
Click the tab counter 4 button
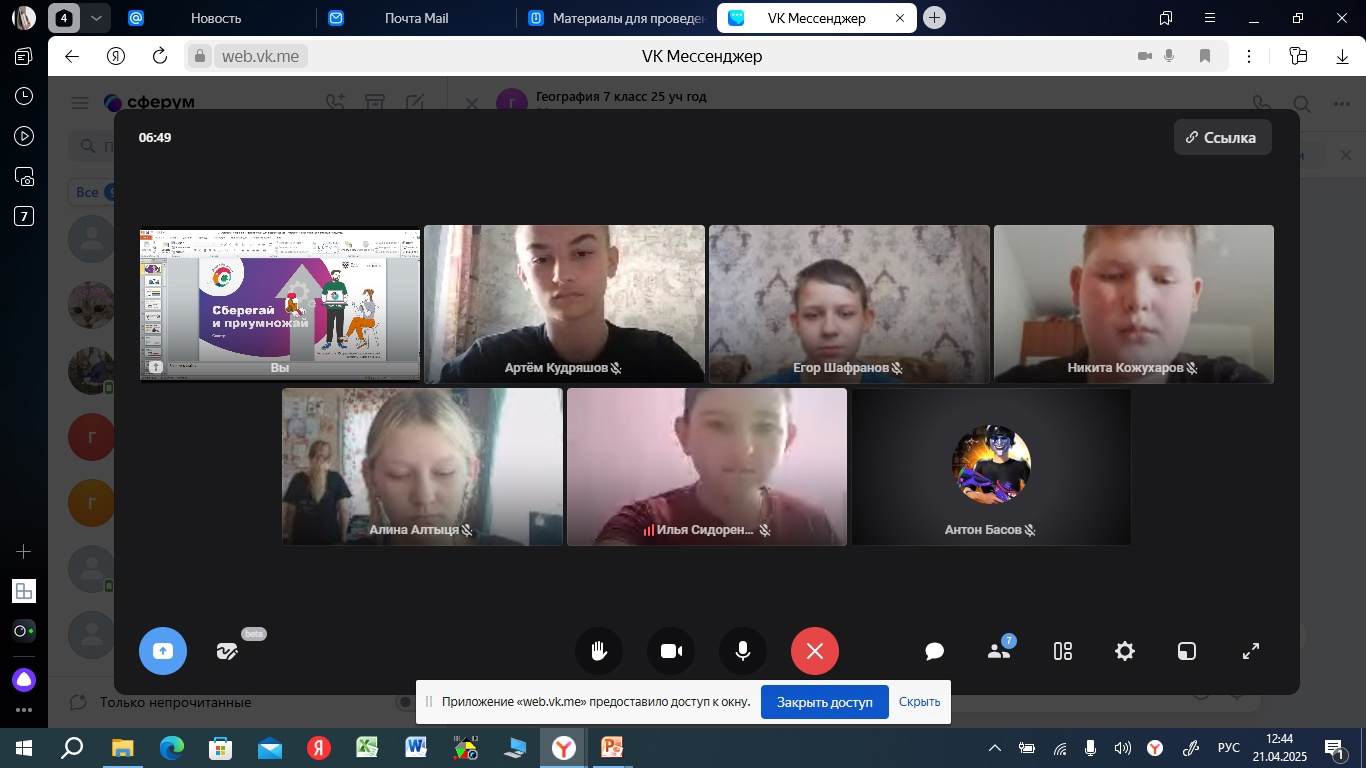[64, 18]
